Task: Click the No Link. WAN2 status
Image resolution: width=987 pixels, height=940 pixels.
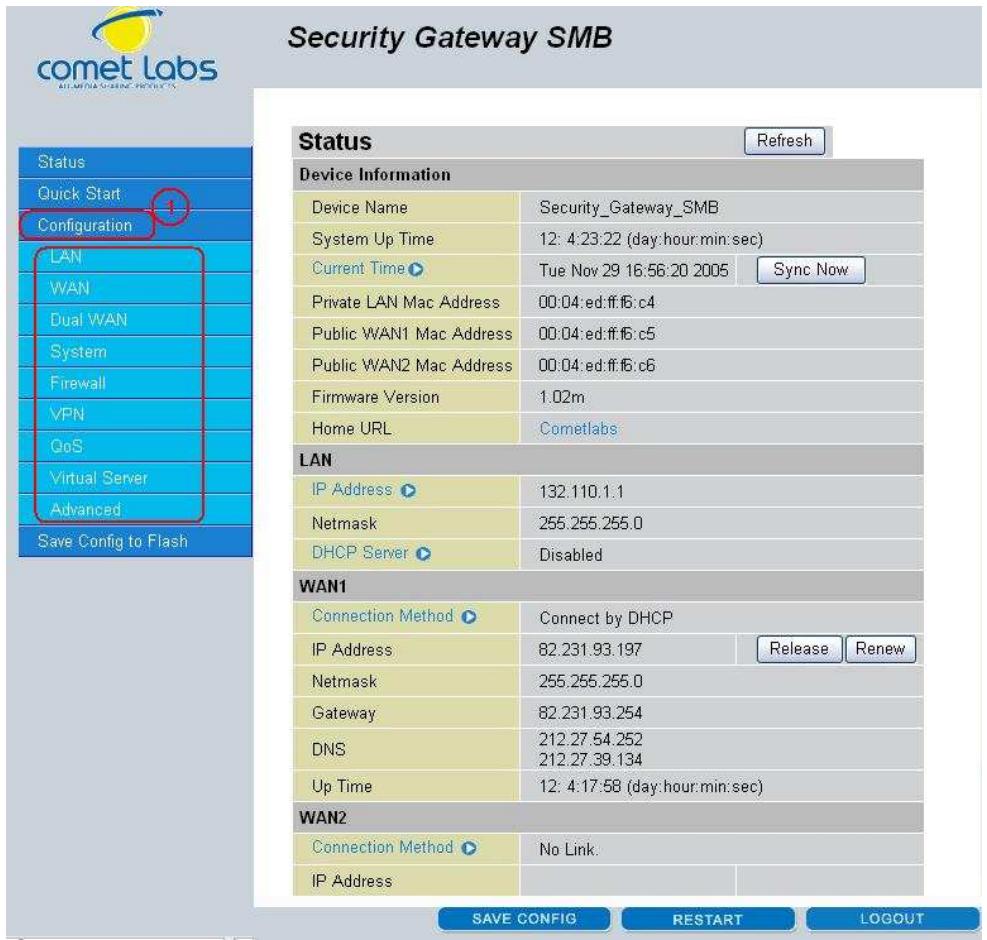Action: click(568, 849)
